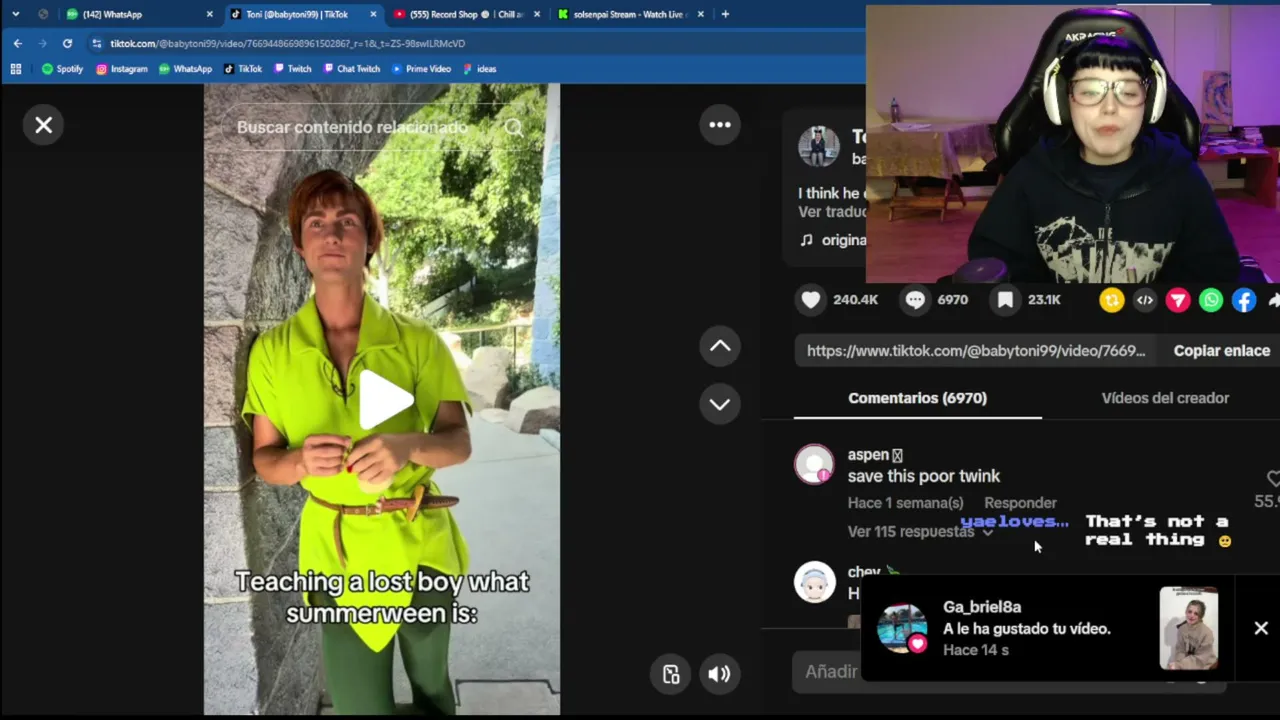Navigate back in the browser
Screen dimensions: 1280x720
(18, 43)
